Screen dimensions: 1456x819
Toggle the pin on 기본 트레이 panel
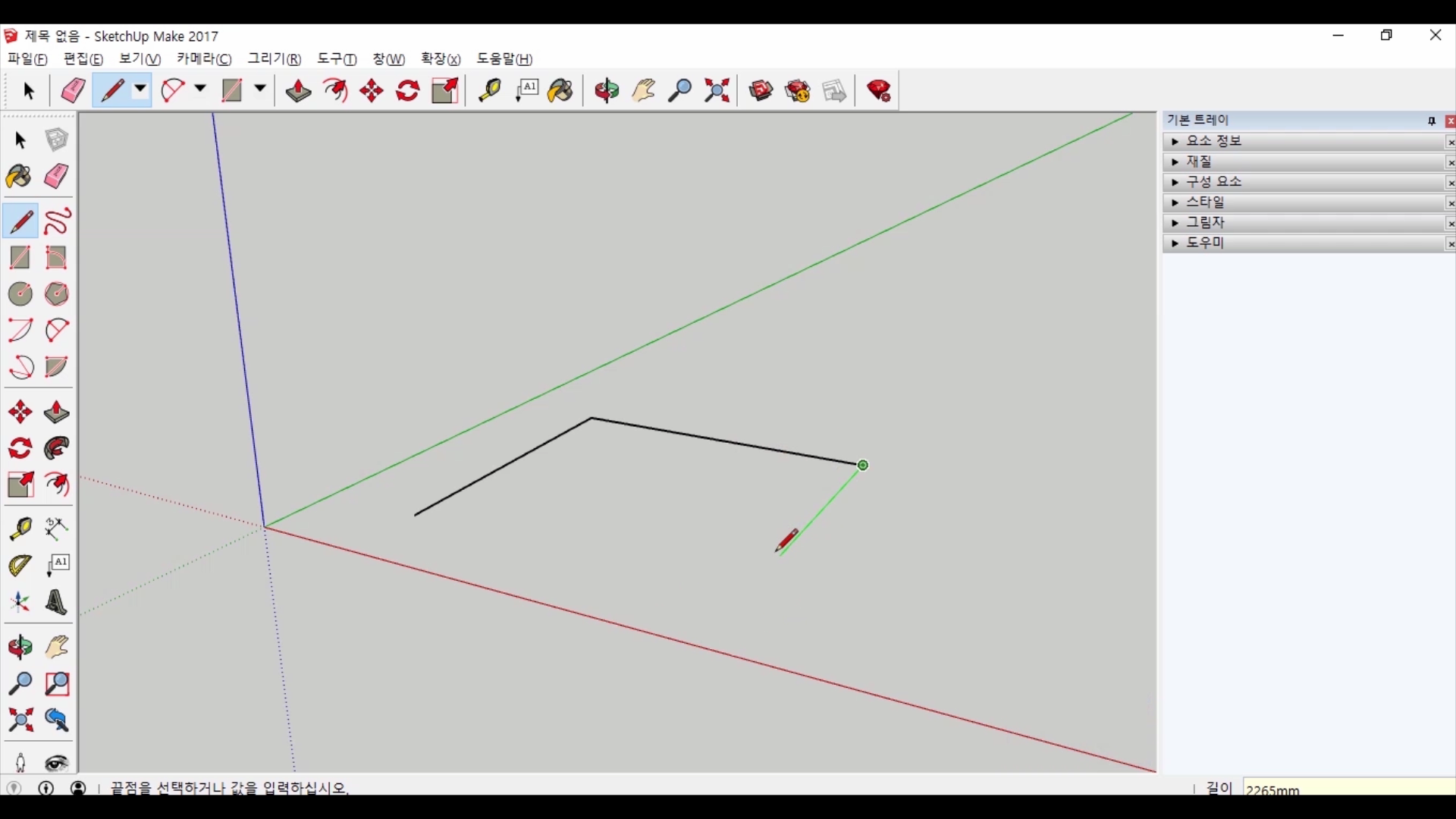tap(1432, 121)
